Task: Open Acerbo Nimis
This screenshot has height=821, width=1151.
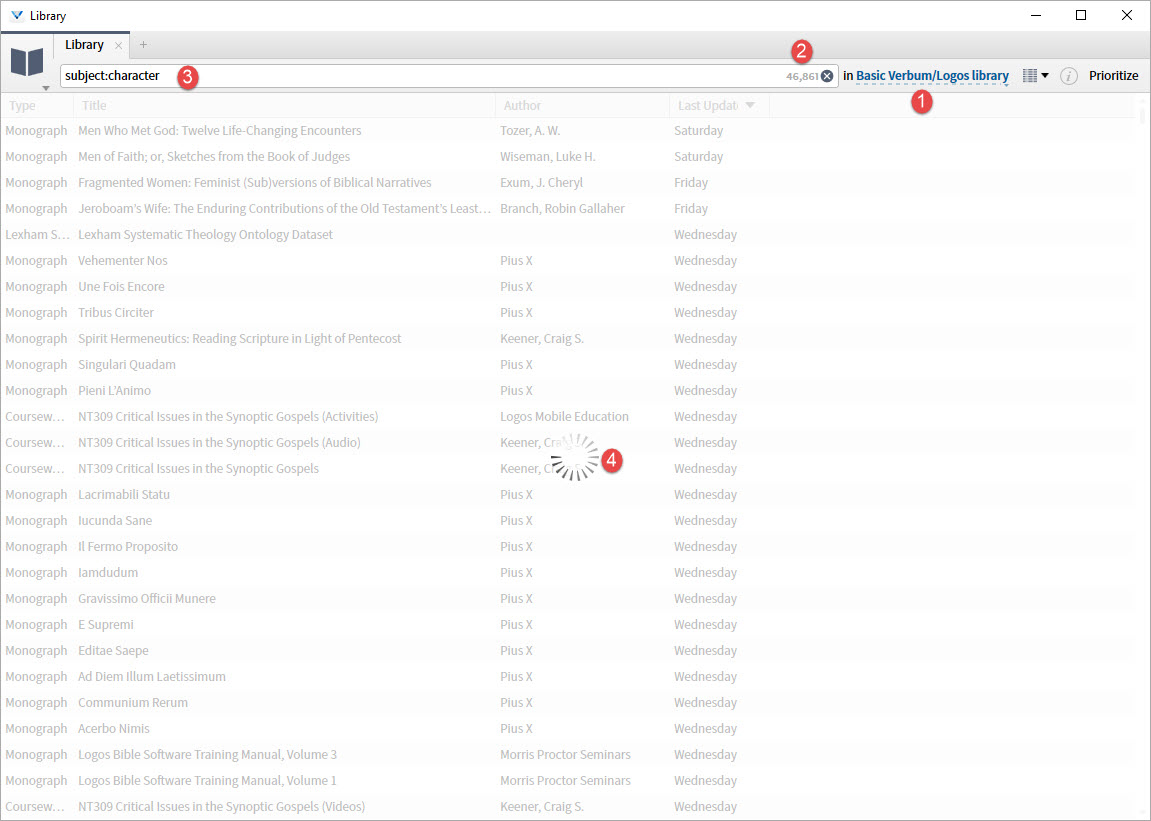Action: click(114, 728)
